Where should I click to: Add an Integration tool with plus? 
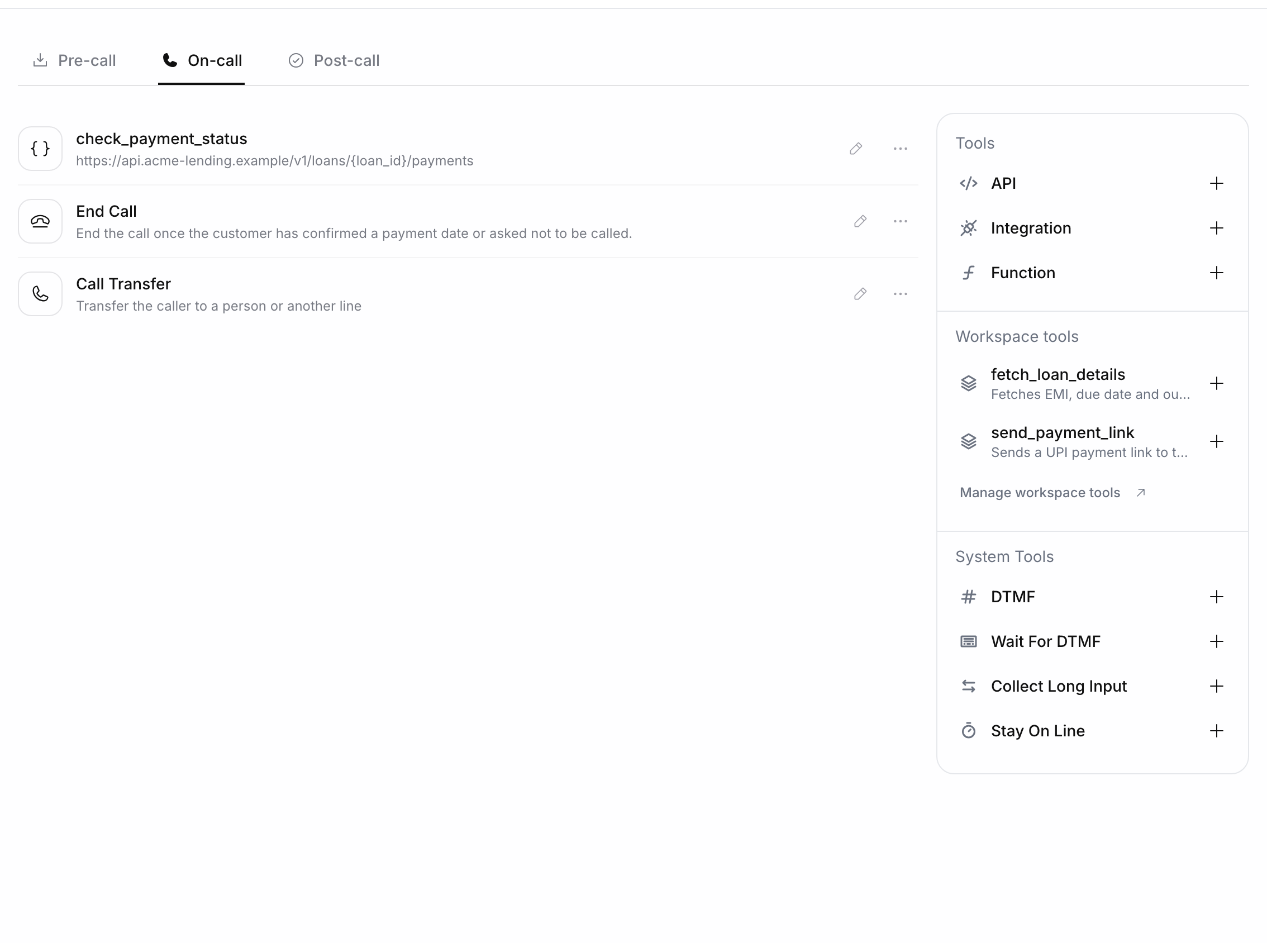tap(1217, 229)
